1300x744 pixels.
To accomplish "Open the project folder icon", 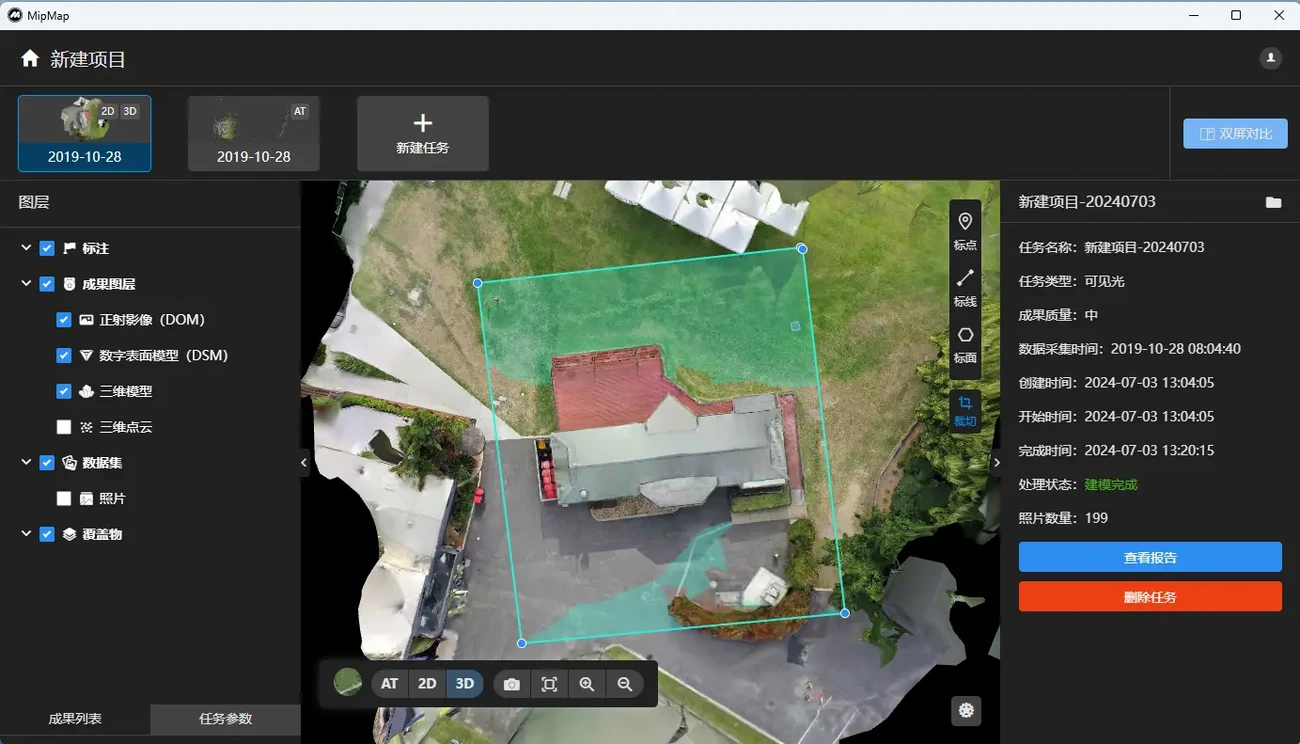I will click(1273, 202).
